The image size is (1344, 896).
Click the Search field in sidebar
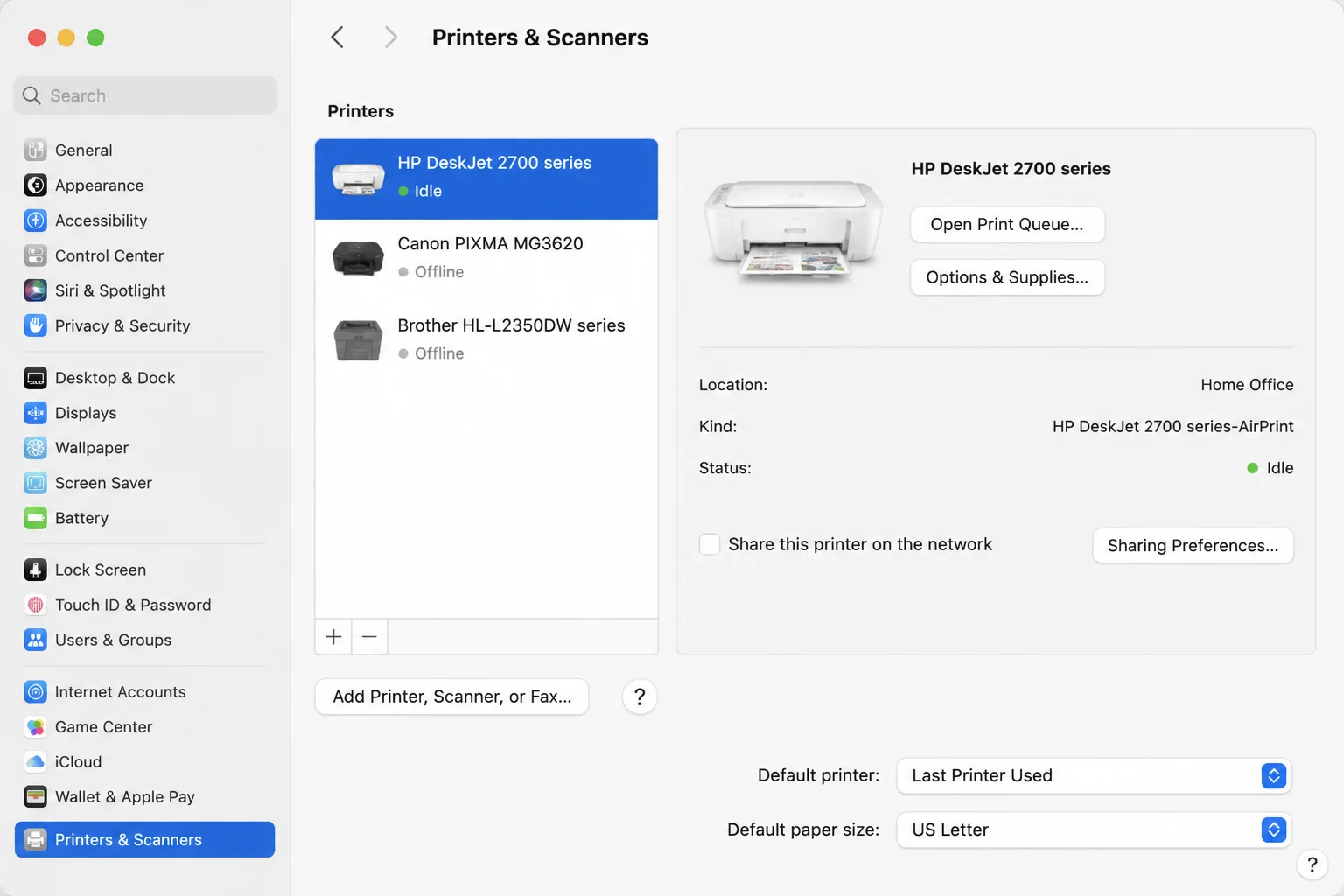coord(145,95)
